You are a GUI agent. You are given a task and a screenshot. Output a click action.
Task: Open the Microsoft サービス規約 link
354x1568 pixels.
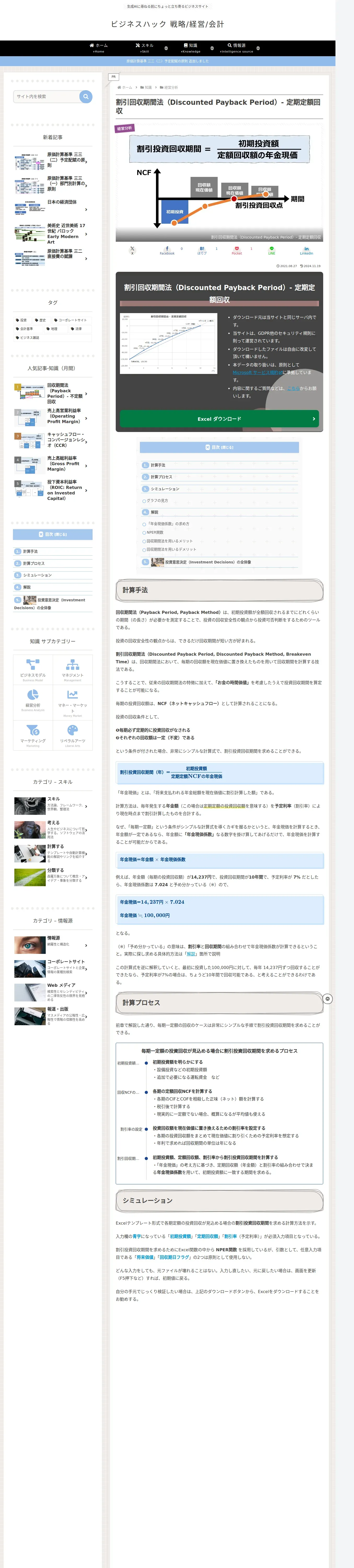[258, 372]
